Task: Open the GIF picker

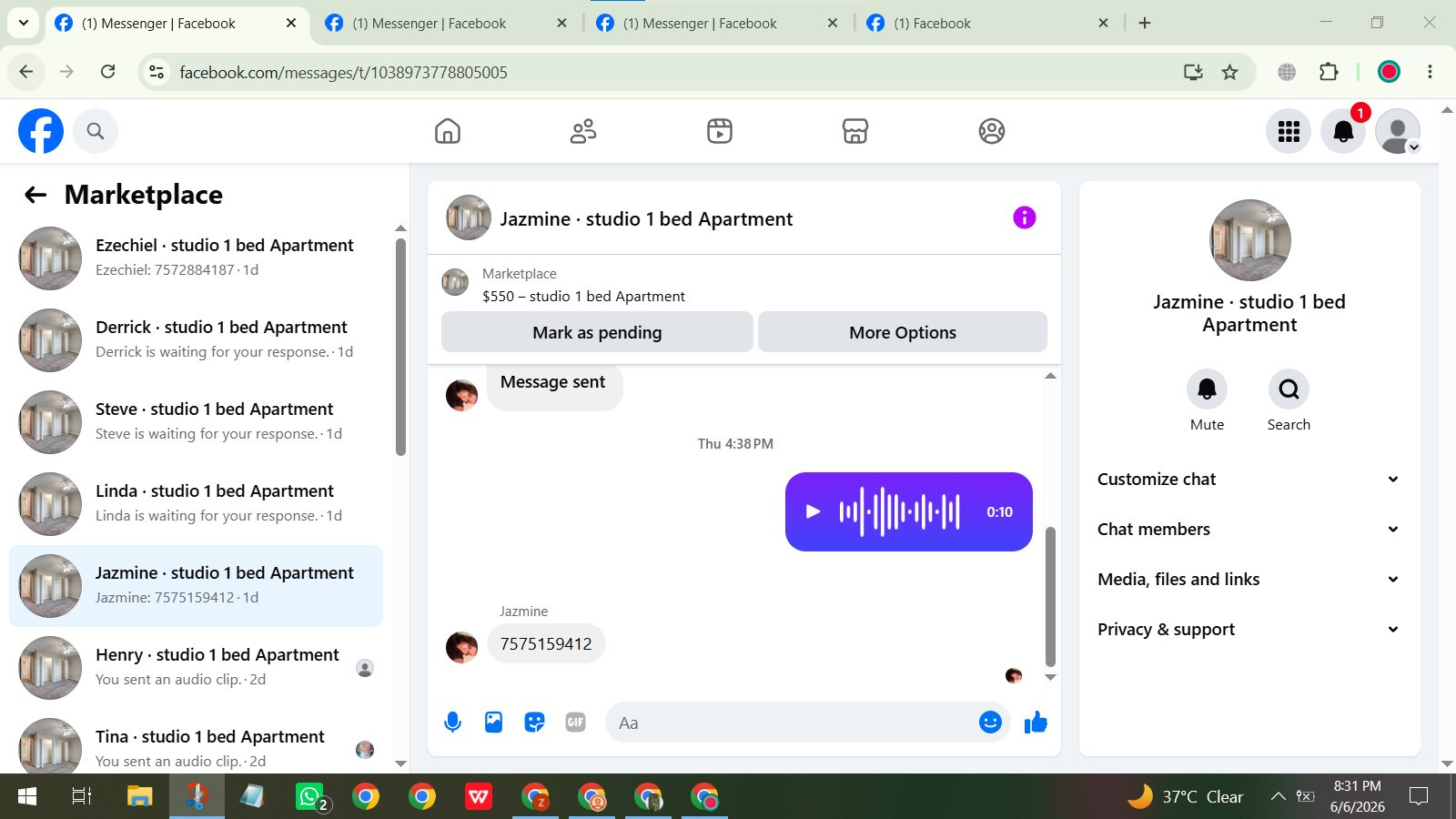Action: pyautogui.click(x=575, y=723)
